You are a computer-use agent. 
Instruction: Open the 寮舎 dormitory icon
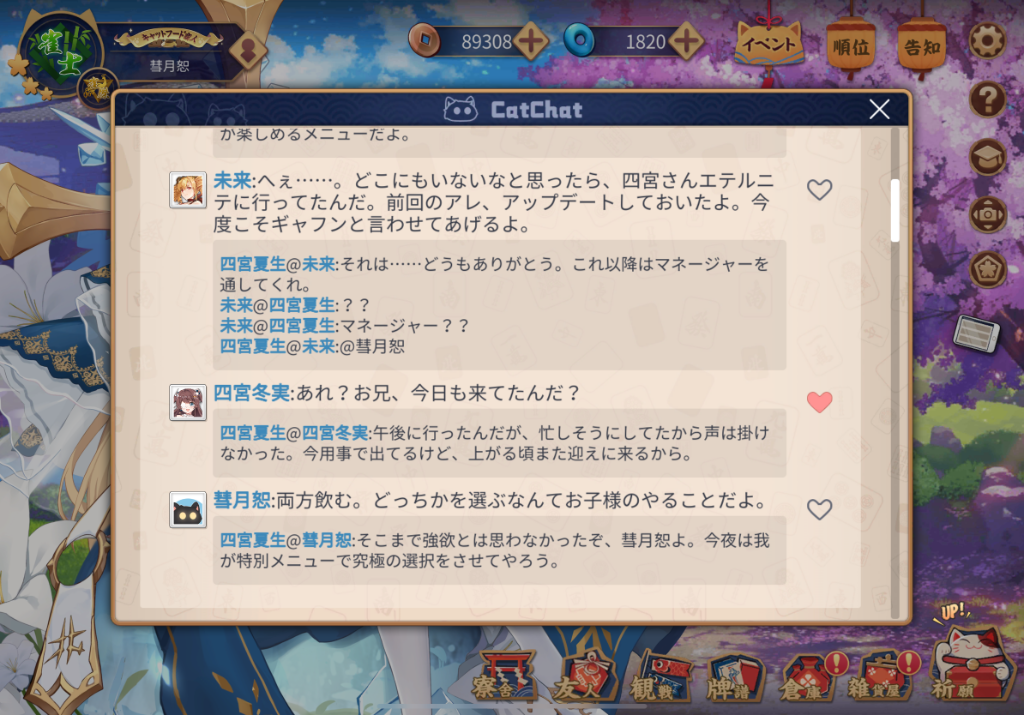coord(505,676)
